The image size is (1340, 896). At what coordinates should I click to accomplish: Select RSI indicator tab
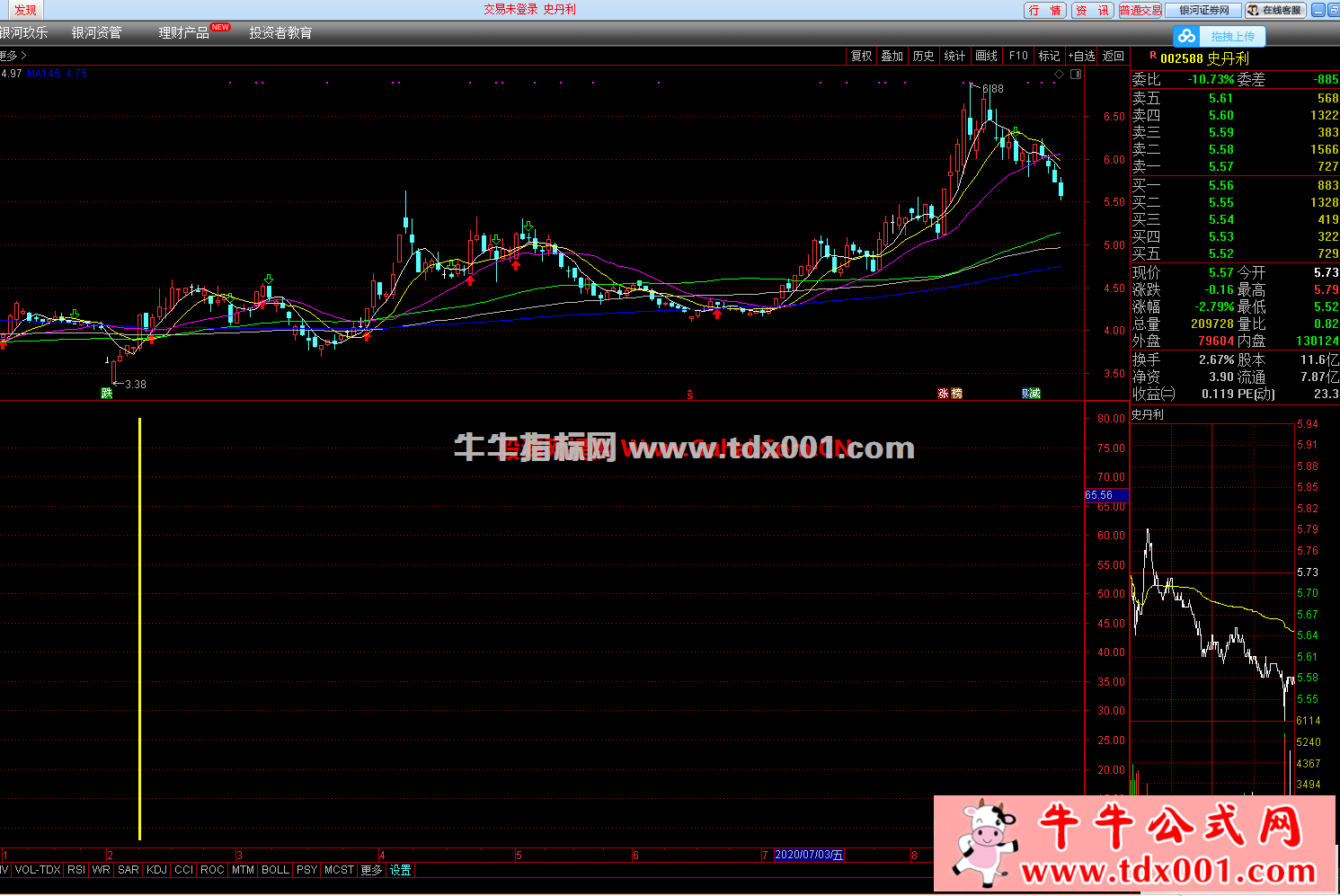(76, 870)
